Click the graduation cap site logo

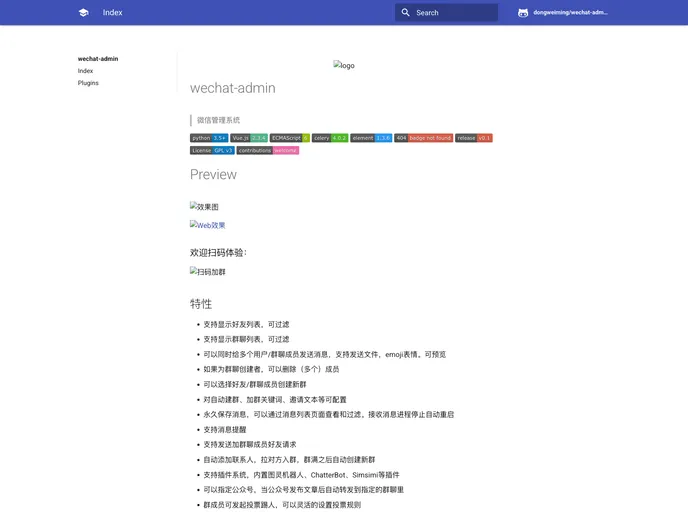(83, 13)
